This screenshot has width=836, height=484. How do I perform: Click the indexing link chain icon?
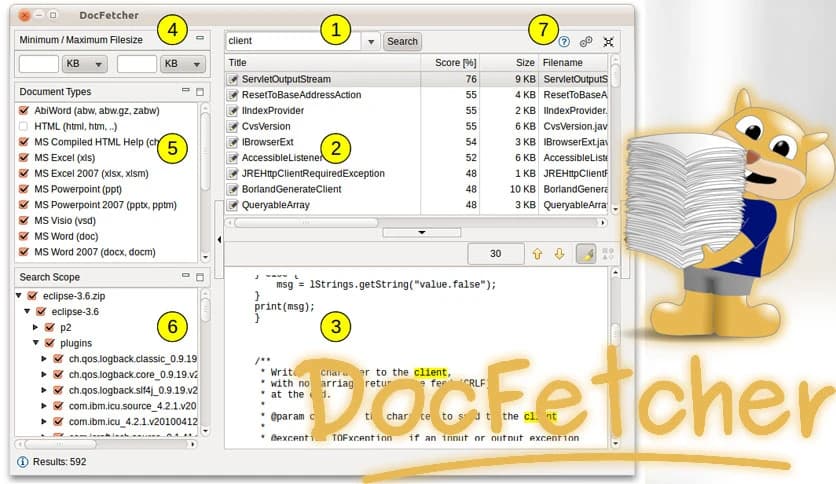click(x=586, y=42)
